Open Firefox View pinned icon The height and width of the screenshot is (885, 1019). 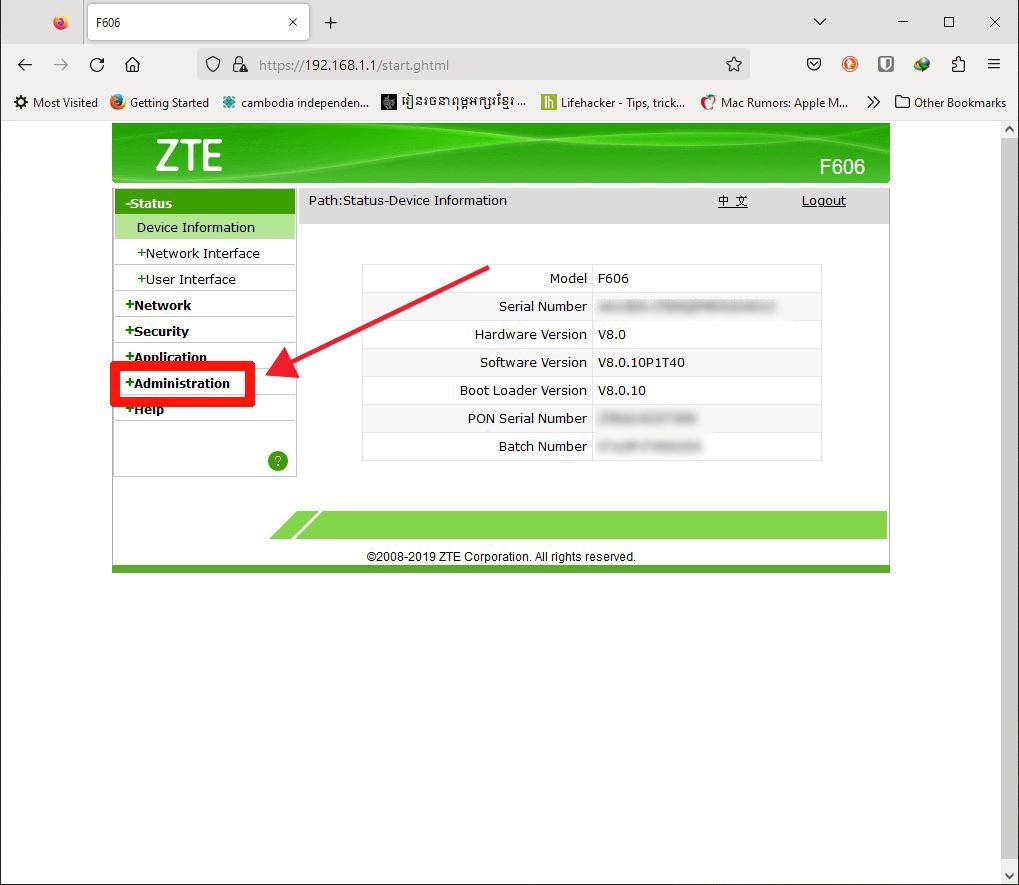(60, 23)
